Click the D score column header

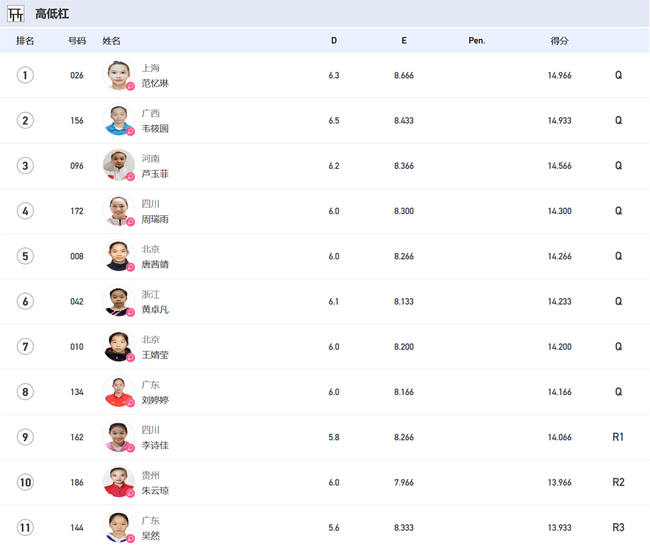[x=334, y=41]
